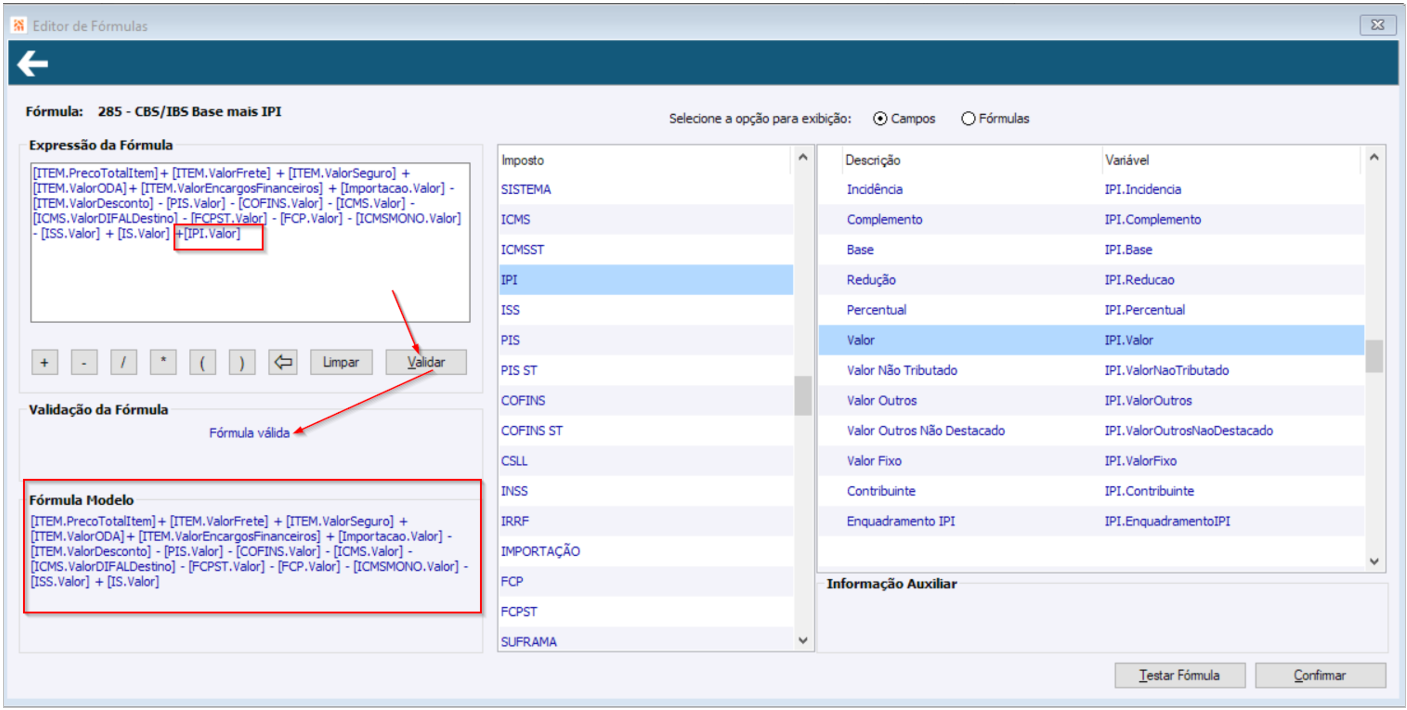The image size is (1407, 710).
Task: Close the Editor de Fórmulas window
Action: click(1378, 25)
